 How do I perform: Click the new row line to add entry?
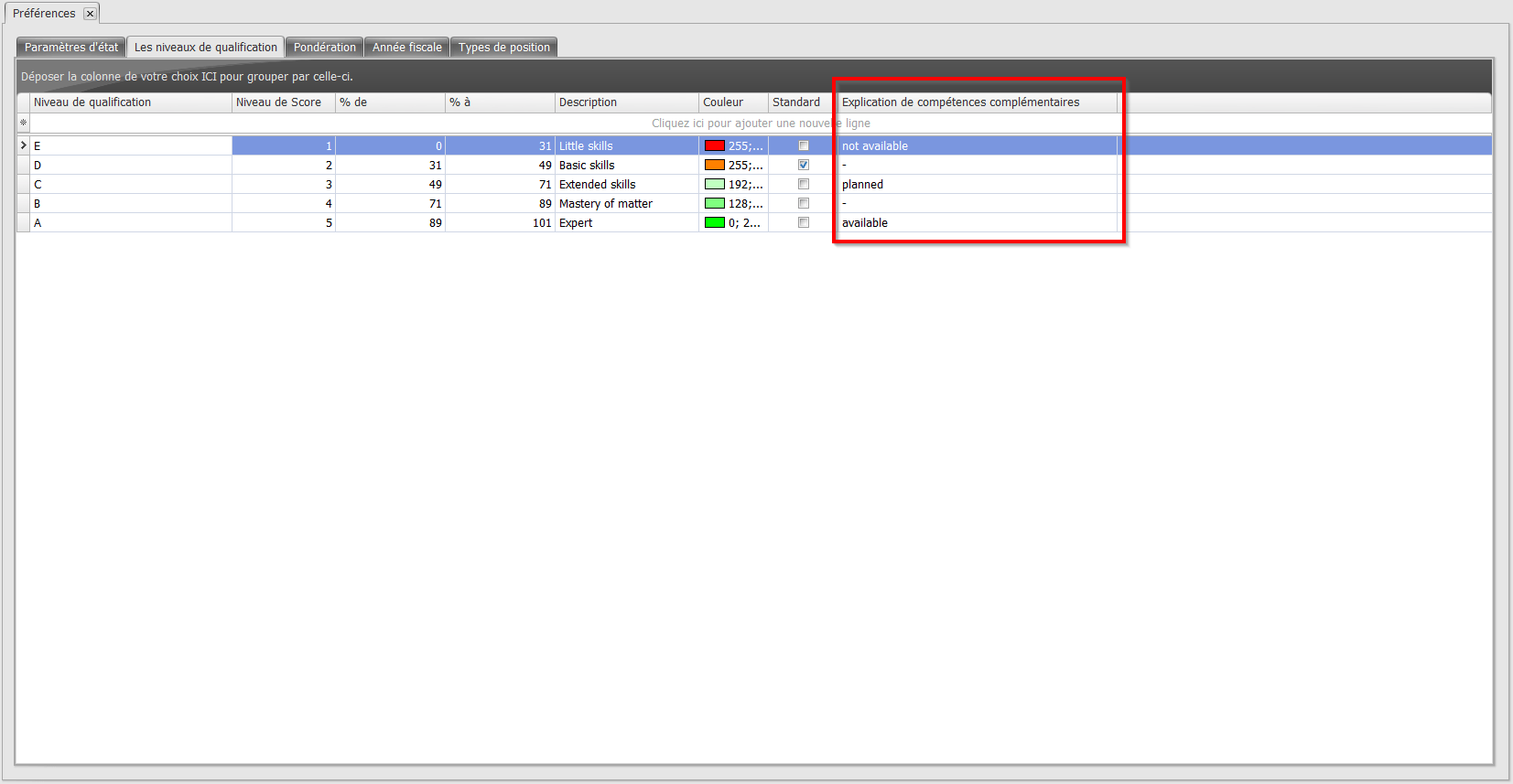pyautogui.click(x=760, y=124)
